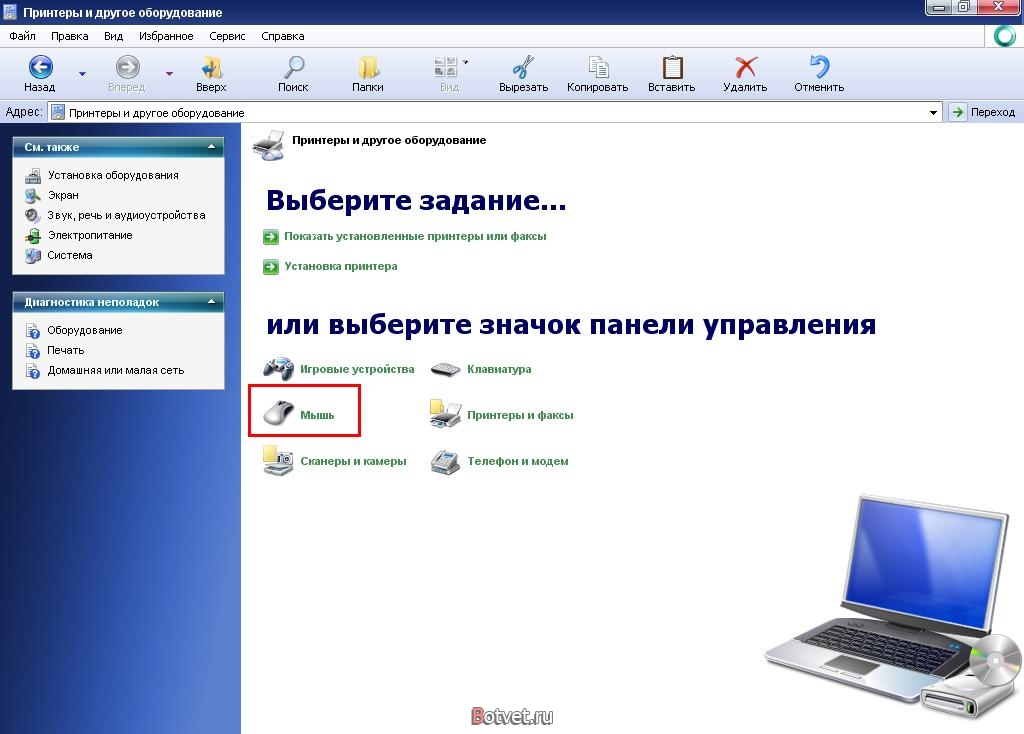This screenshot has width=1024, height=734.
Task: Open the Телефон и модем label
Action: click(x=518, y=461)
